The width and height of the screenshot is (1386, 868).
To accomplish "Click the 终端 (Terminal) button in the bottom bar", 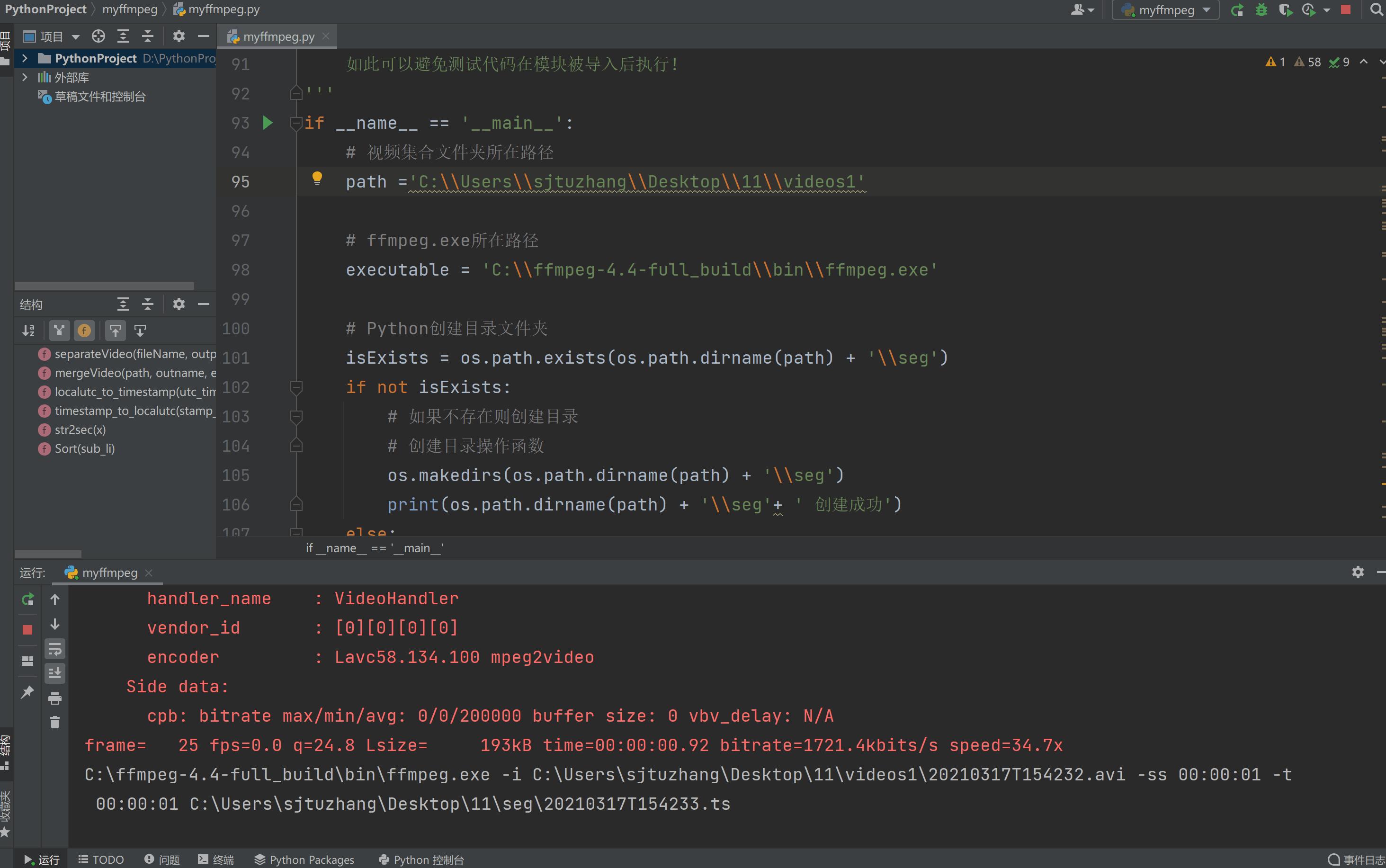I will (x=216, y=859).
